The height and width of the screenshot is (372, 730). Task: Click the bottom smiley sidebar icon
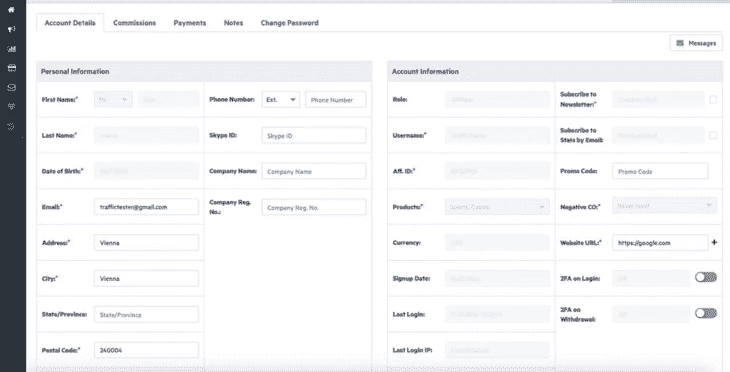click(x=11, y=126)
